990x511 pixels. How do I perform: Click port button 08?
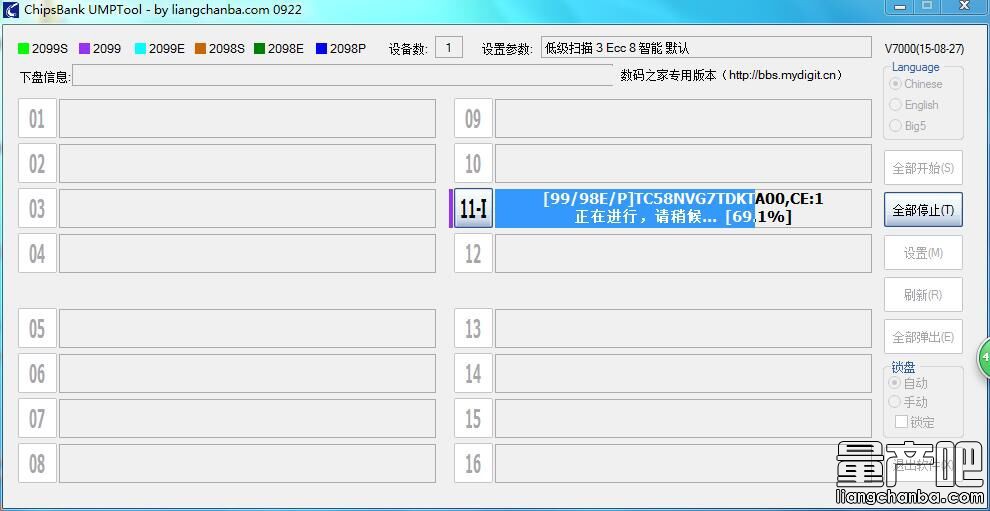[x=37, y=464]
